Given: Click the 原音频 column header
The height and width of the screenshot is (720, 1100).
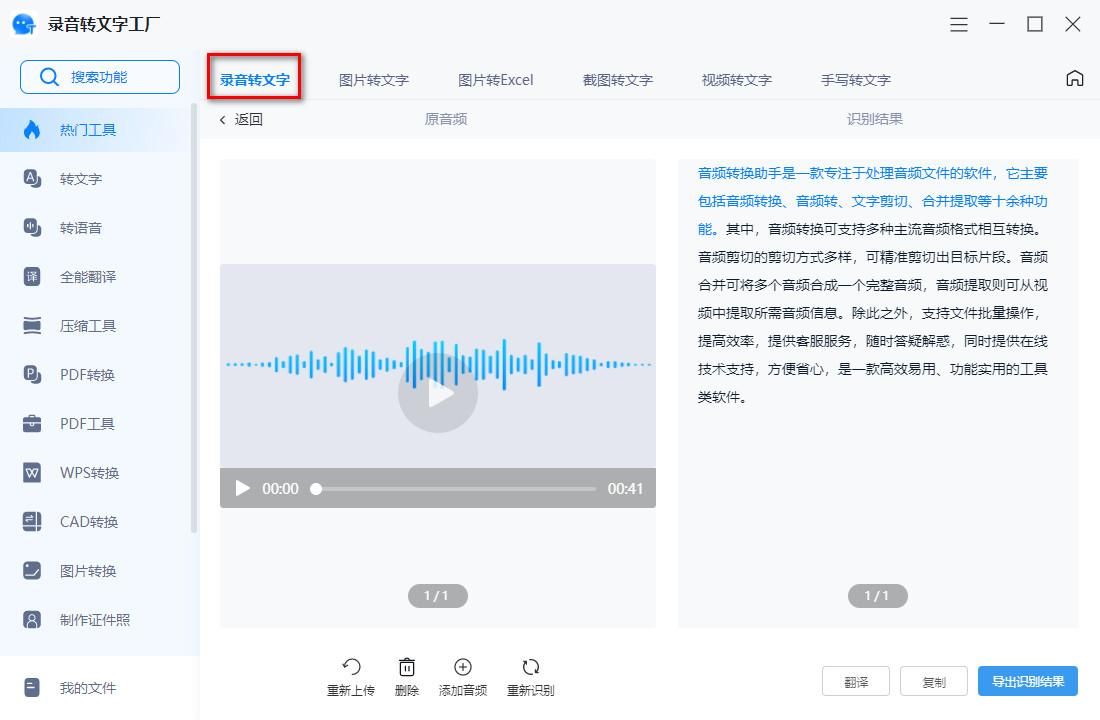Looking at the screenshot, I should [445, 119].
